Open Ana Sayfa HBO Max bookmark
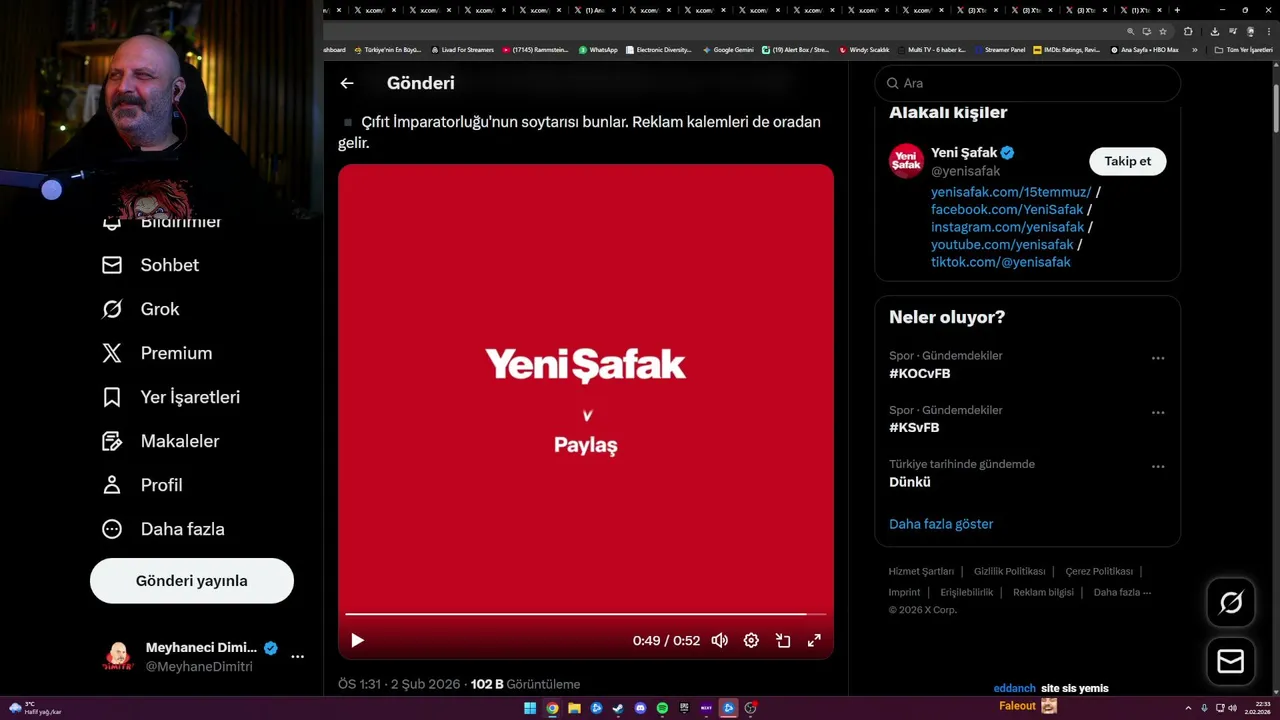This screenshot has width=1280, height=720. coord(1144,50)
